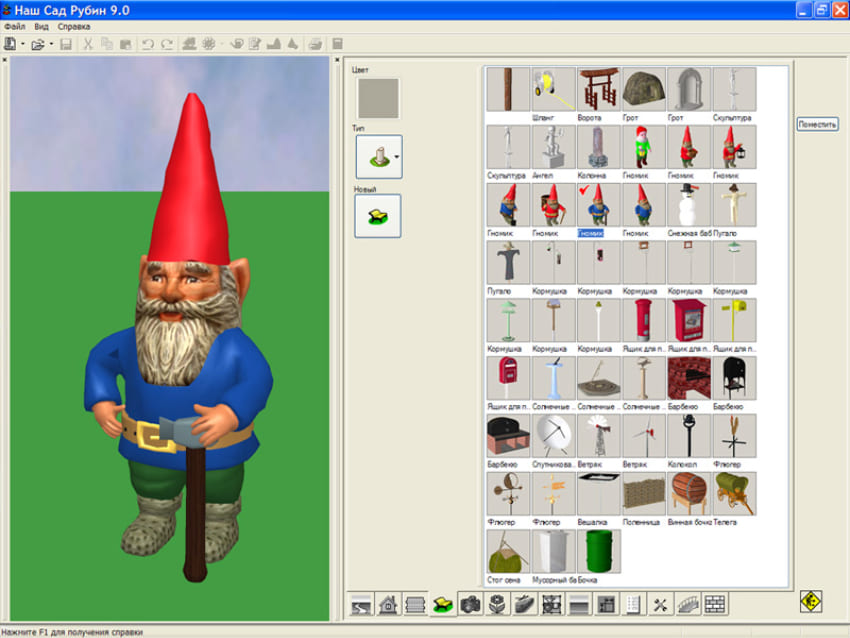
Task: Expand the New project dropdown arrow
Action: (23, 44)
